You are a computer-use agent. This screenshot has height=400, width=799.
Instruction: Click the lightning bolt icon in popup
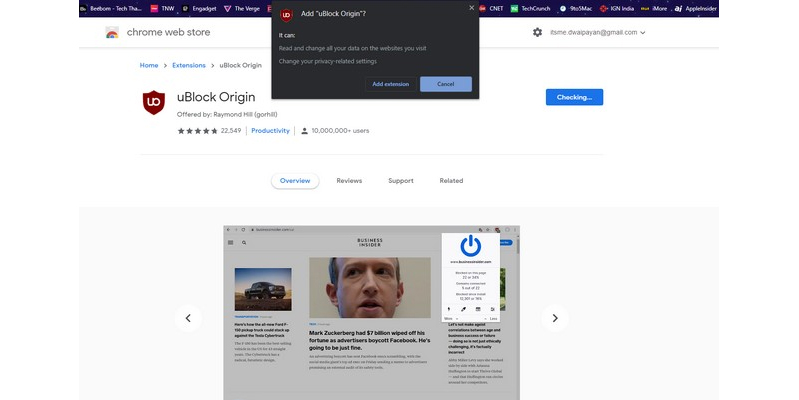pos(449,309)
